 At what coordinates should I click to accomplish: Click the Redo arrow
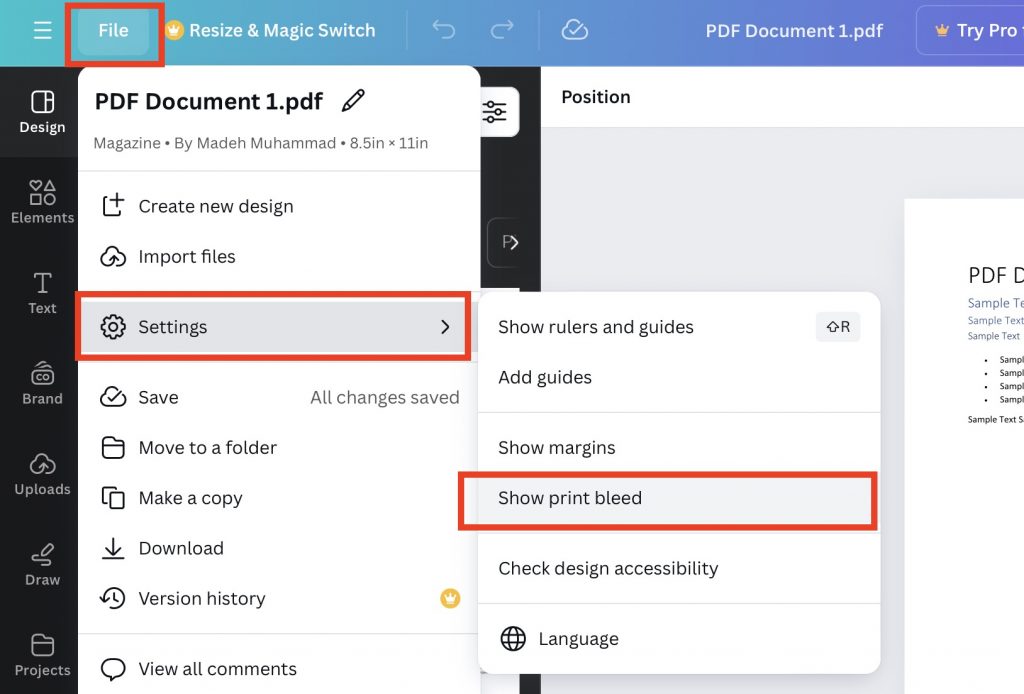click(505, 30)
